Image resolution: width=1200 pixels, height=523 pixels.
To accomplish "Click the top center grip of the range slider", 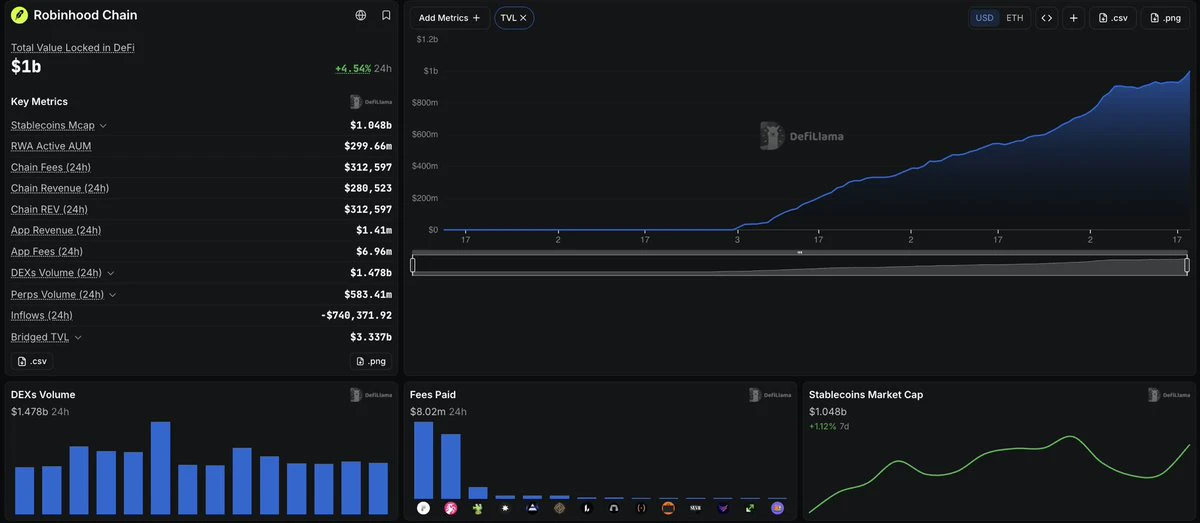I will coord(800,253).
